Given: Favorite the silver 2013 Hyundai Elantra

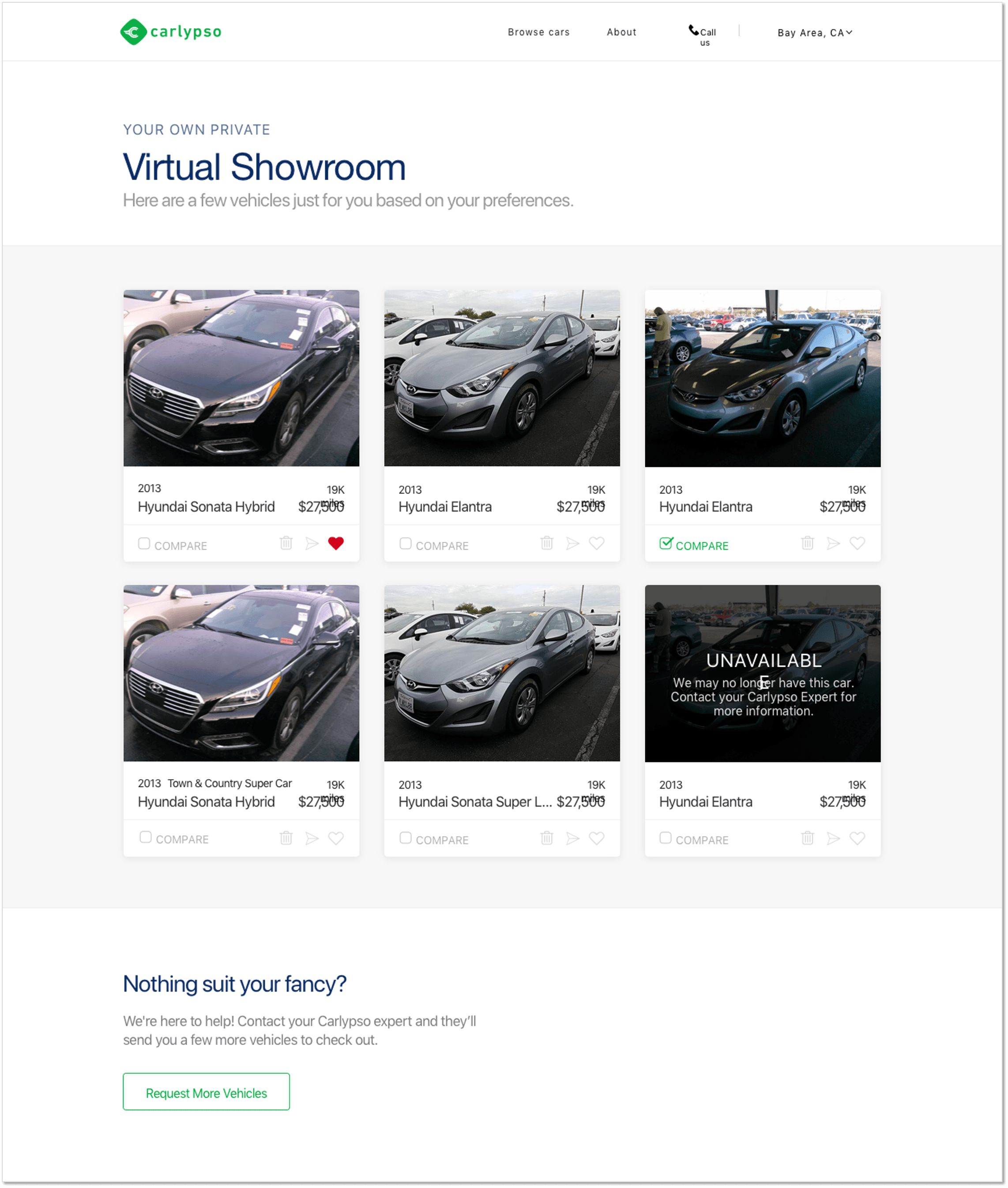Looking at the screenshot, I should click(598, 543).
